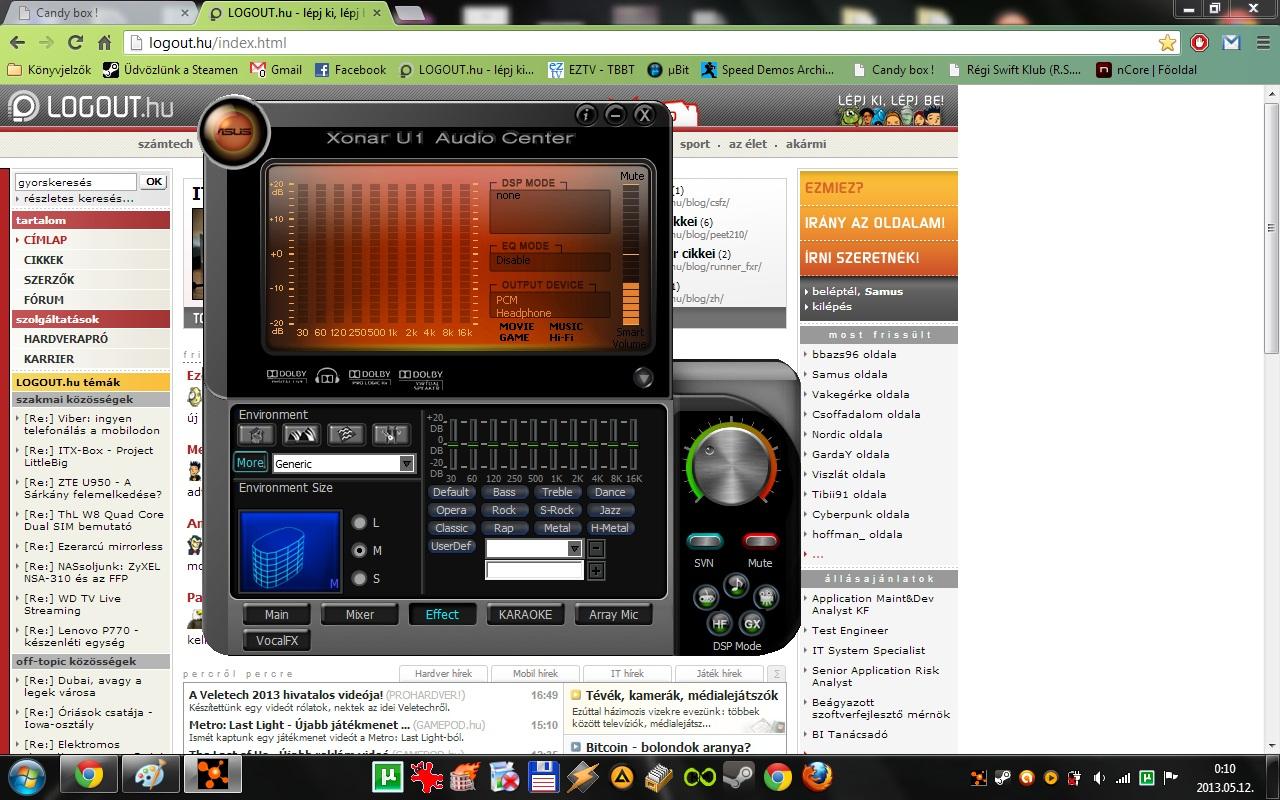Open the UserDef preset dropdown
Viewport: 1280px width, 800px height.
click(533, 548)
